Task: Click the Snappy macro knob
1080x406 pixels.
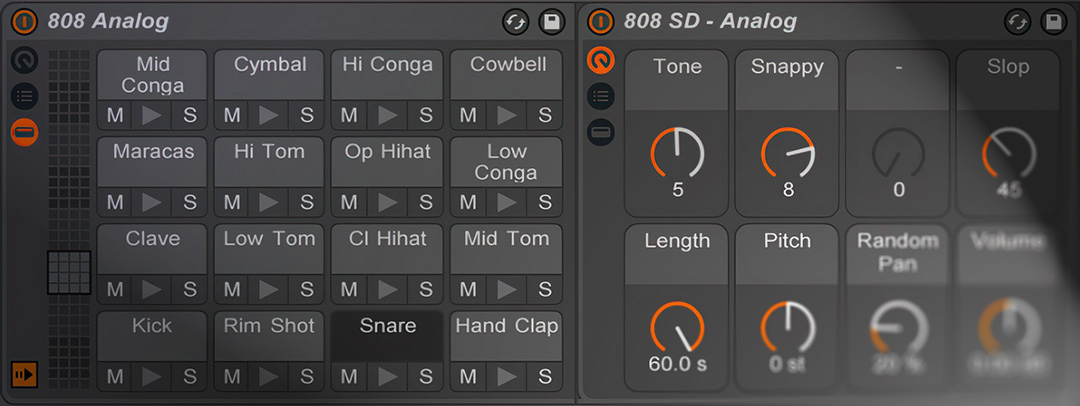Action: (x=787, y=153)
